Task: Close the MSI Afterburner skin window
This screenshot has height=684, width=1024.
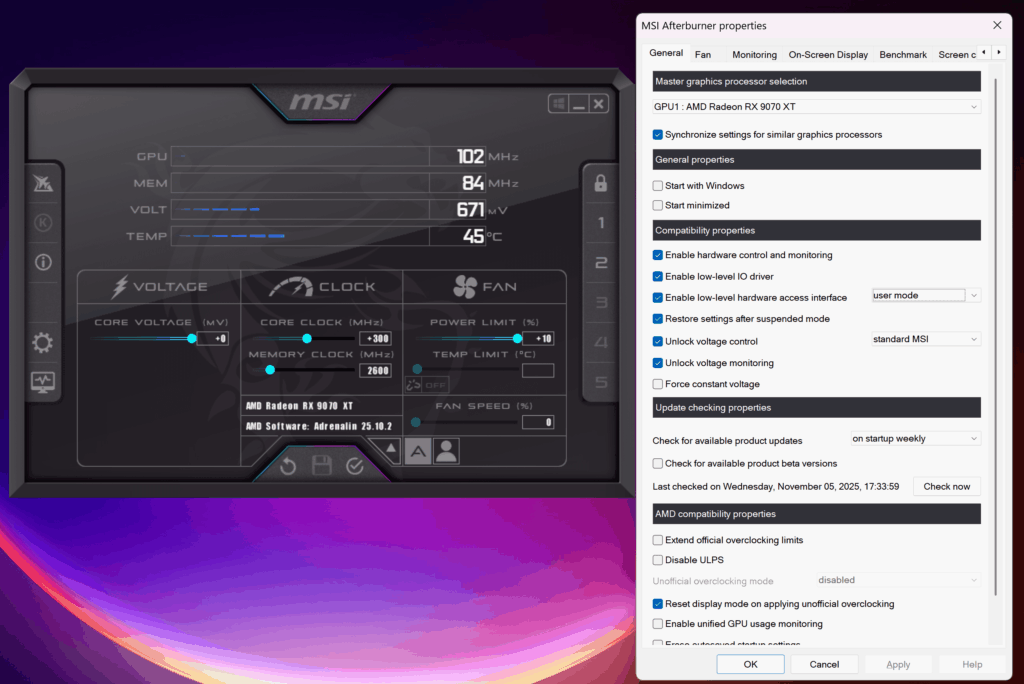Action: [x=599, y=104]
